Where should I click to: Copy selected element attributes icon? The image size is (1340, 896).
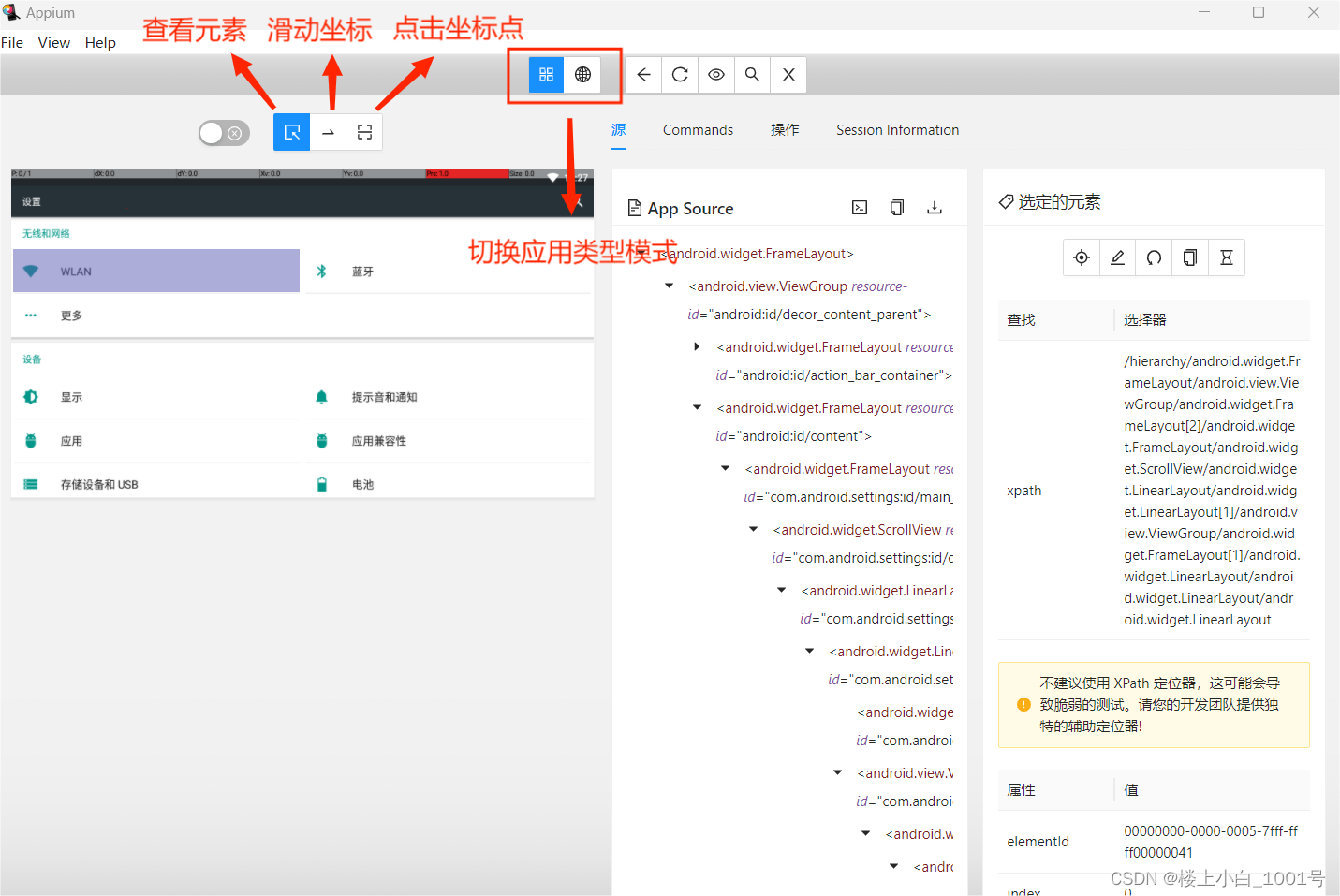point(1190,257)
